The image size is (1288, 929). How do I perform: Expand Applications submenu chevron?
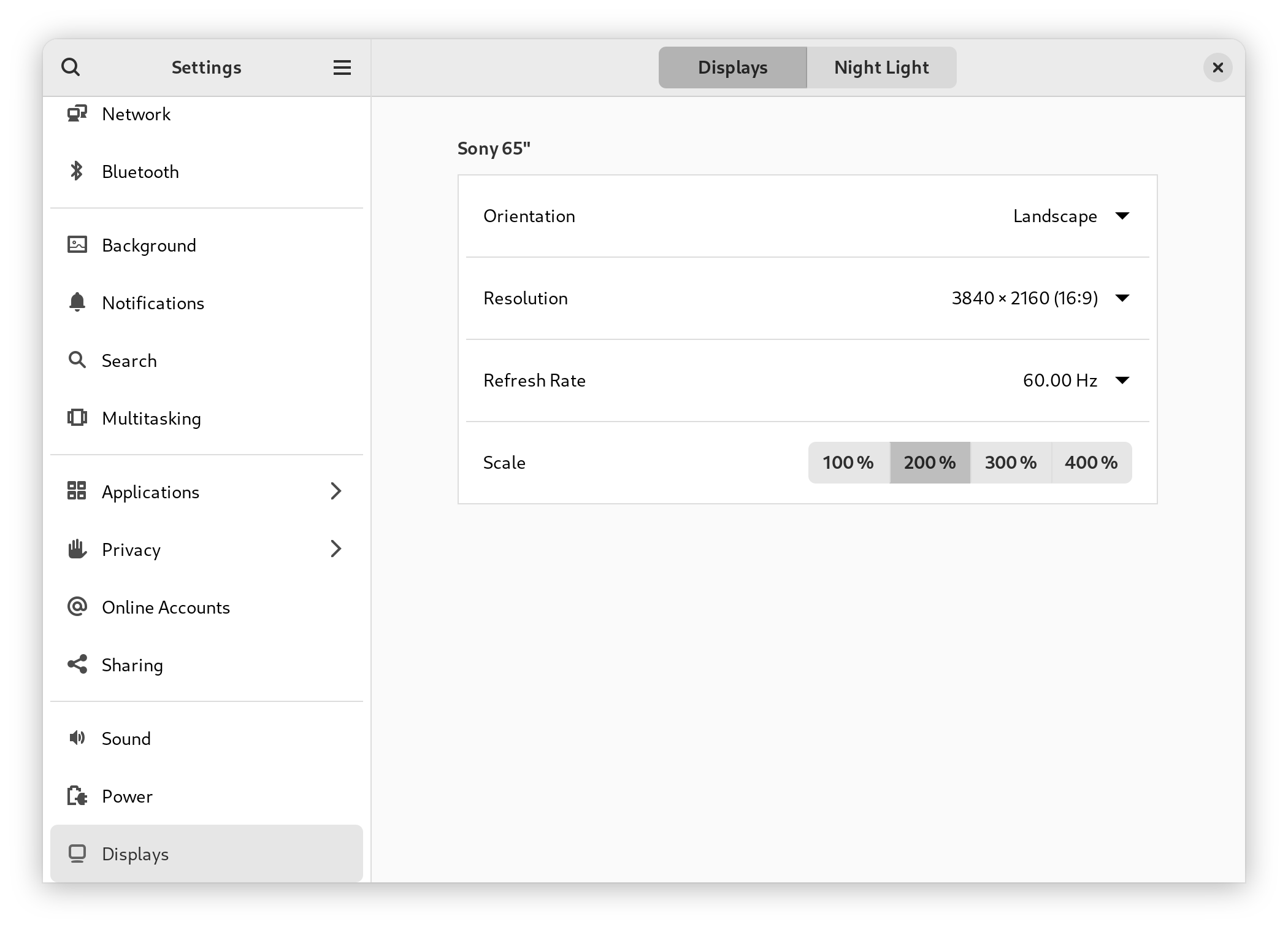coord(335,491)
